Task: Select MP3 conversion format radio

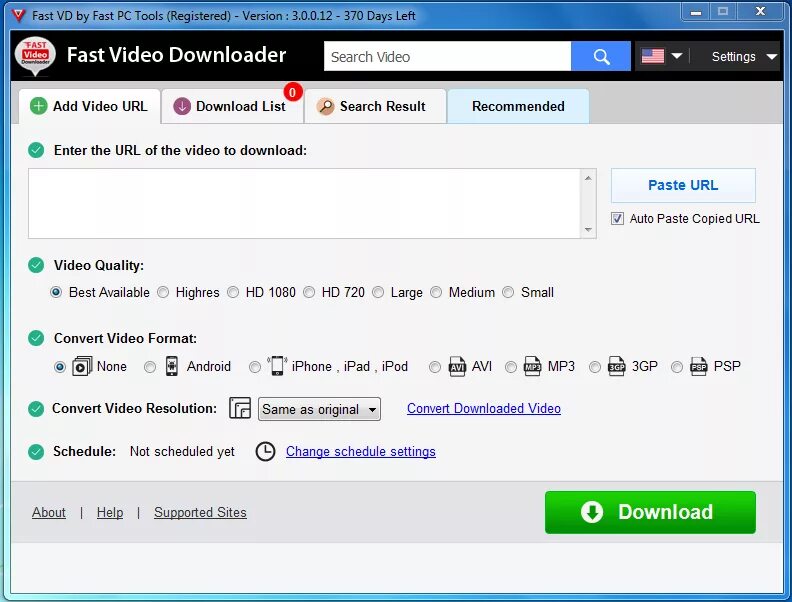Action: click(511, 367)
